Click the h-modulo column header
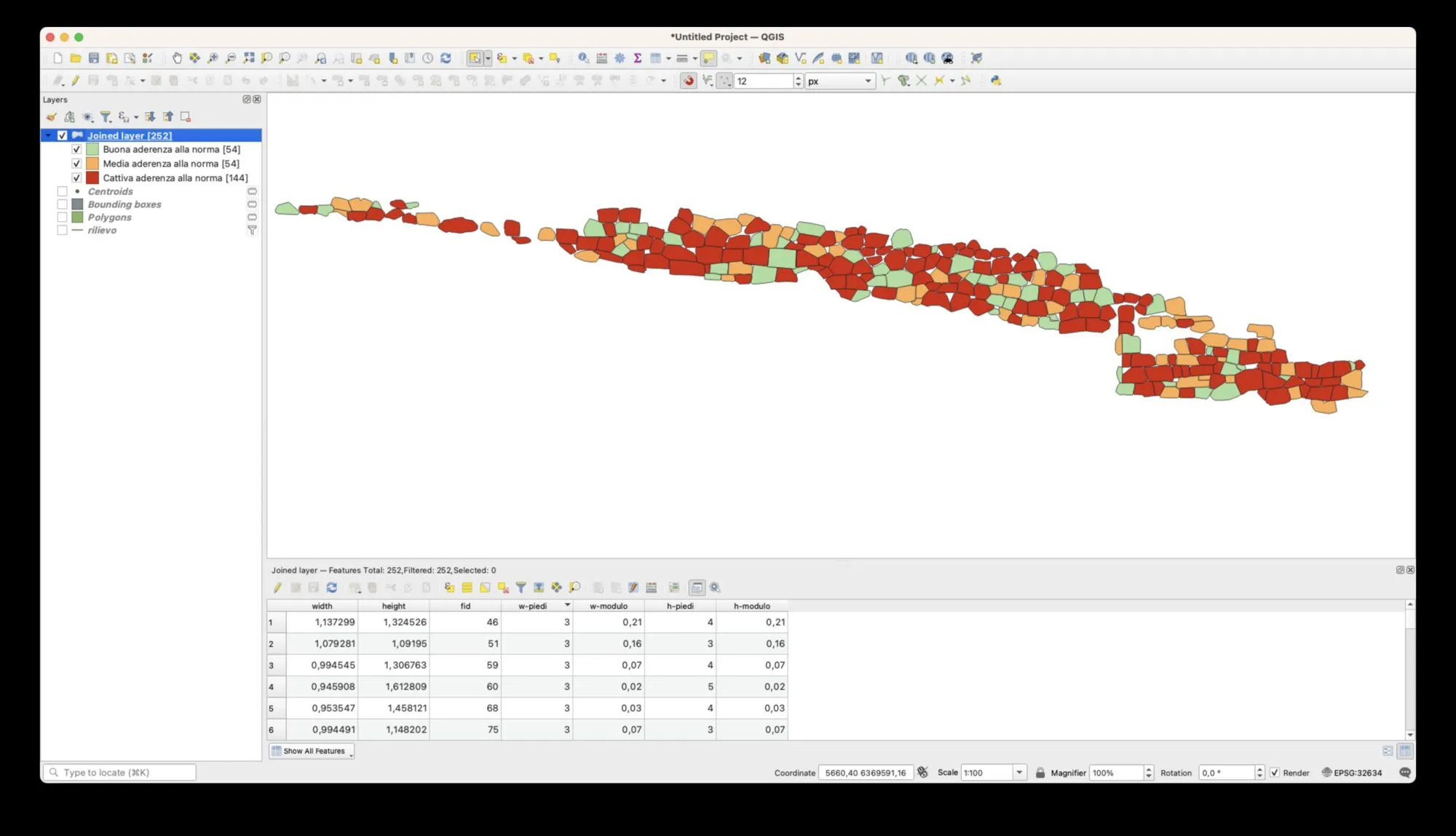Image resolution: width=1456 pixels, height=836 pixels. [x=751, y=606]
